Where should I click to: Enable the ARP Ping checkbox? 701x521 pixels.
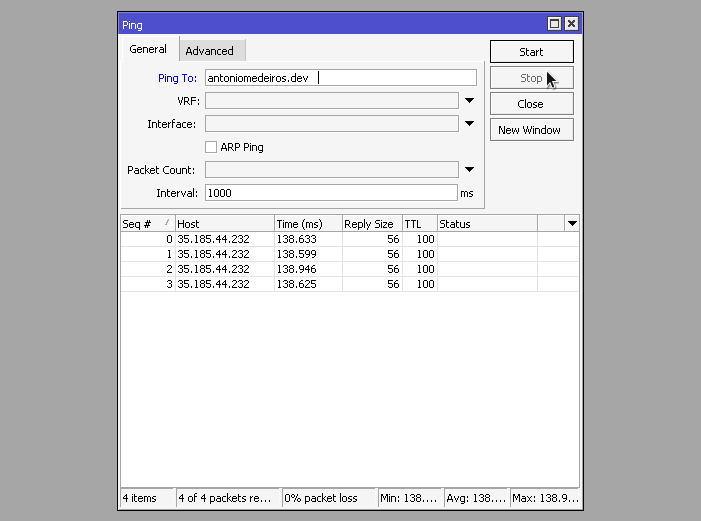pos(211,147)
